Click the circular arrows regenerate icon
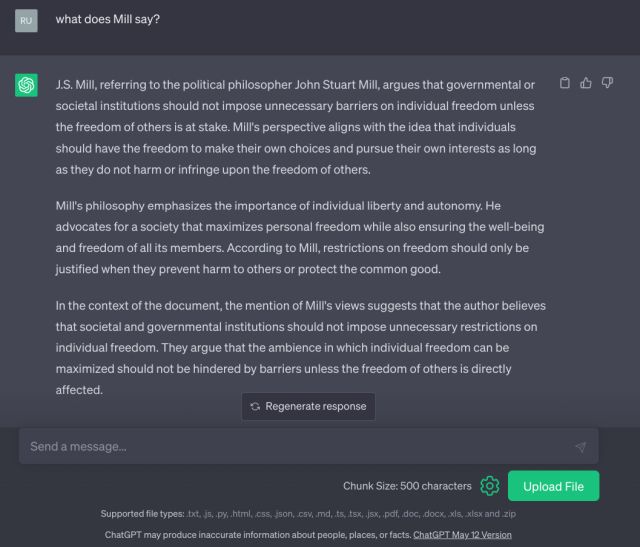This screenshot has height=547, width=640. (x=256, y=406)
